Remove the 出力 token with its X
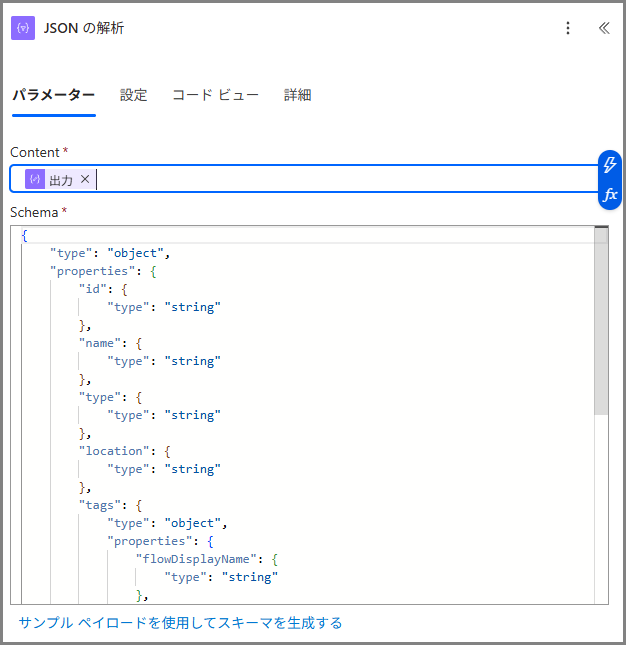 [x=85, y=179]
